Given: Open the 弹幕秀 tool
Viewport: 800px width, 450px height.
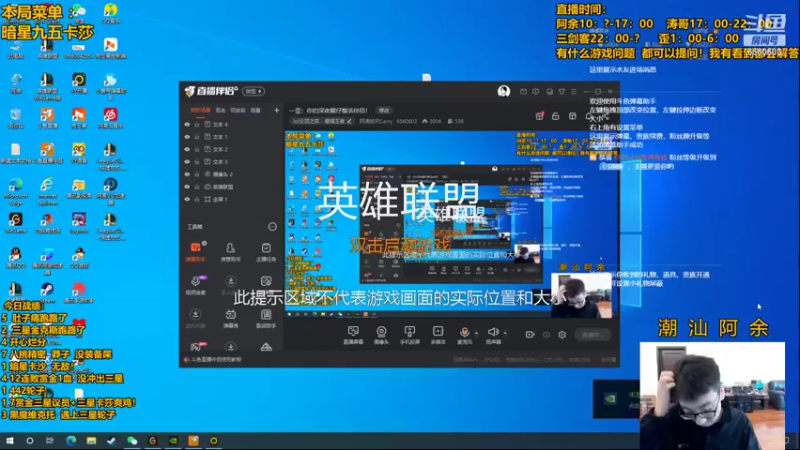Looking at the screenshot, I should 231,318.
